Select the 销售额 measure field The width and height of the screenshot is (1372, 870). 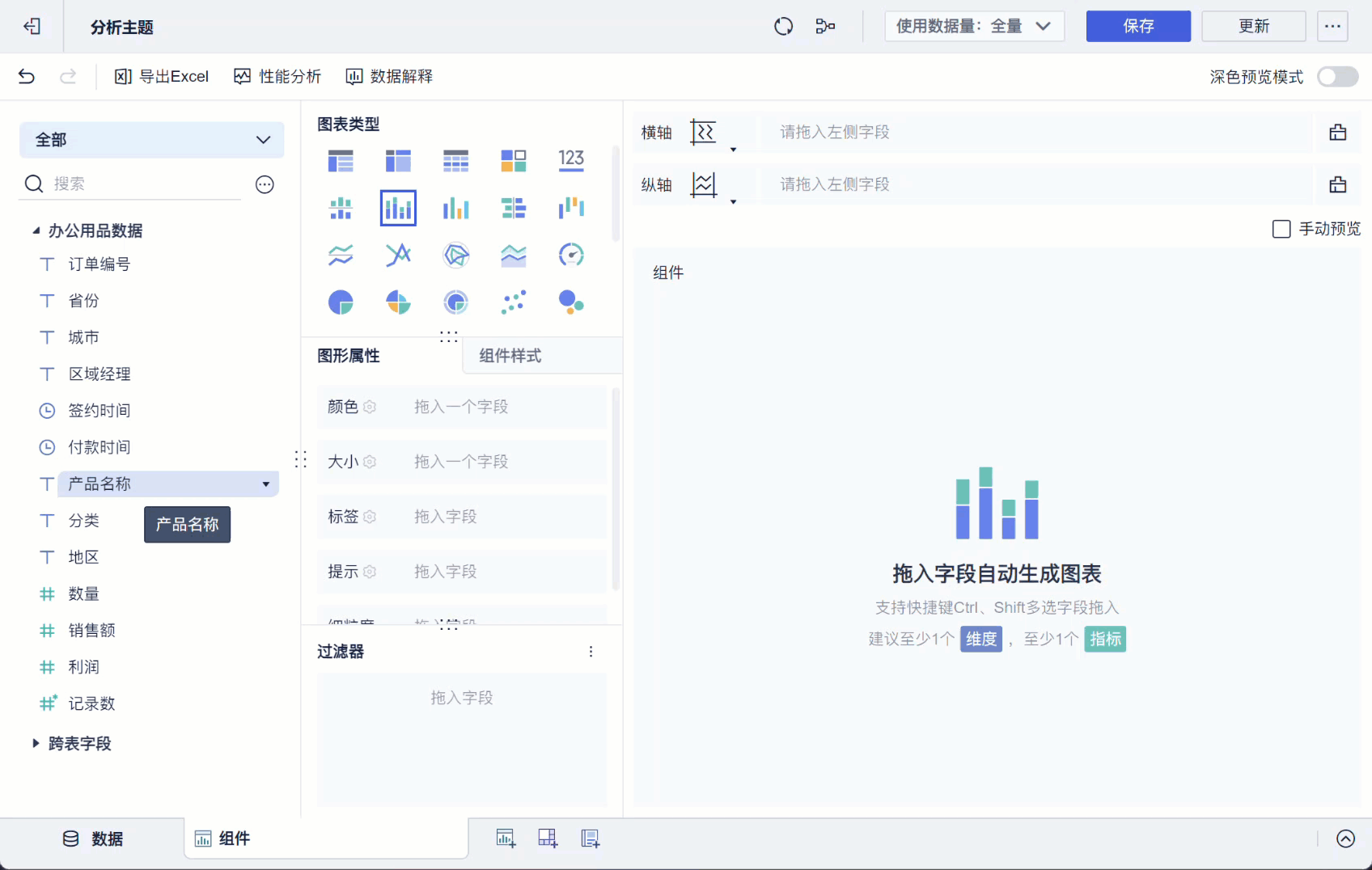tap(91, 631)
